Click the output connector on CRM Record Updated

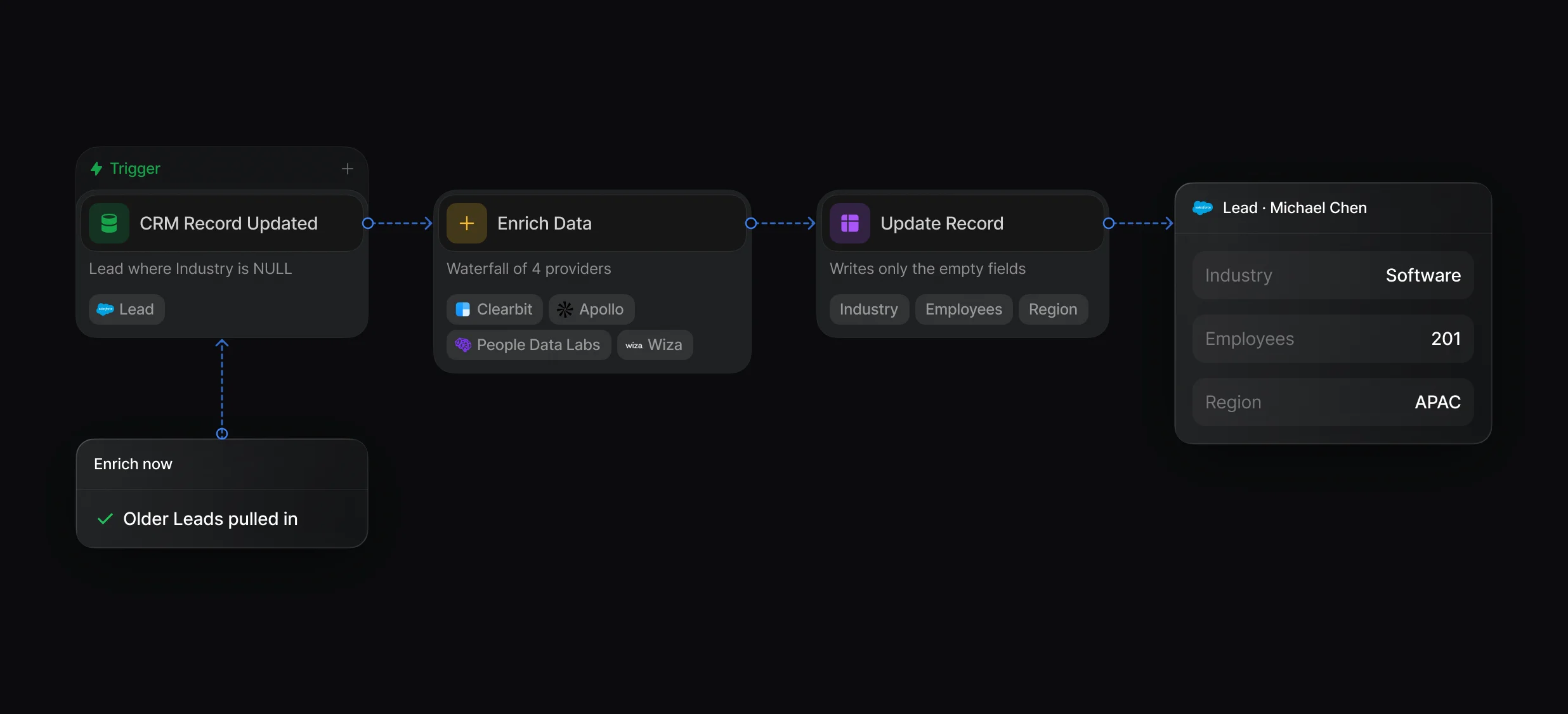coord(368,223)
